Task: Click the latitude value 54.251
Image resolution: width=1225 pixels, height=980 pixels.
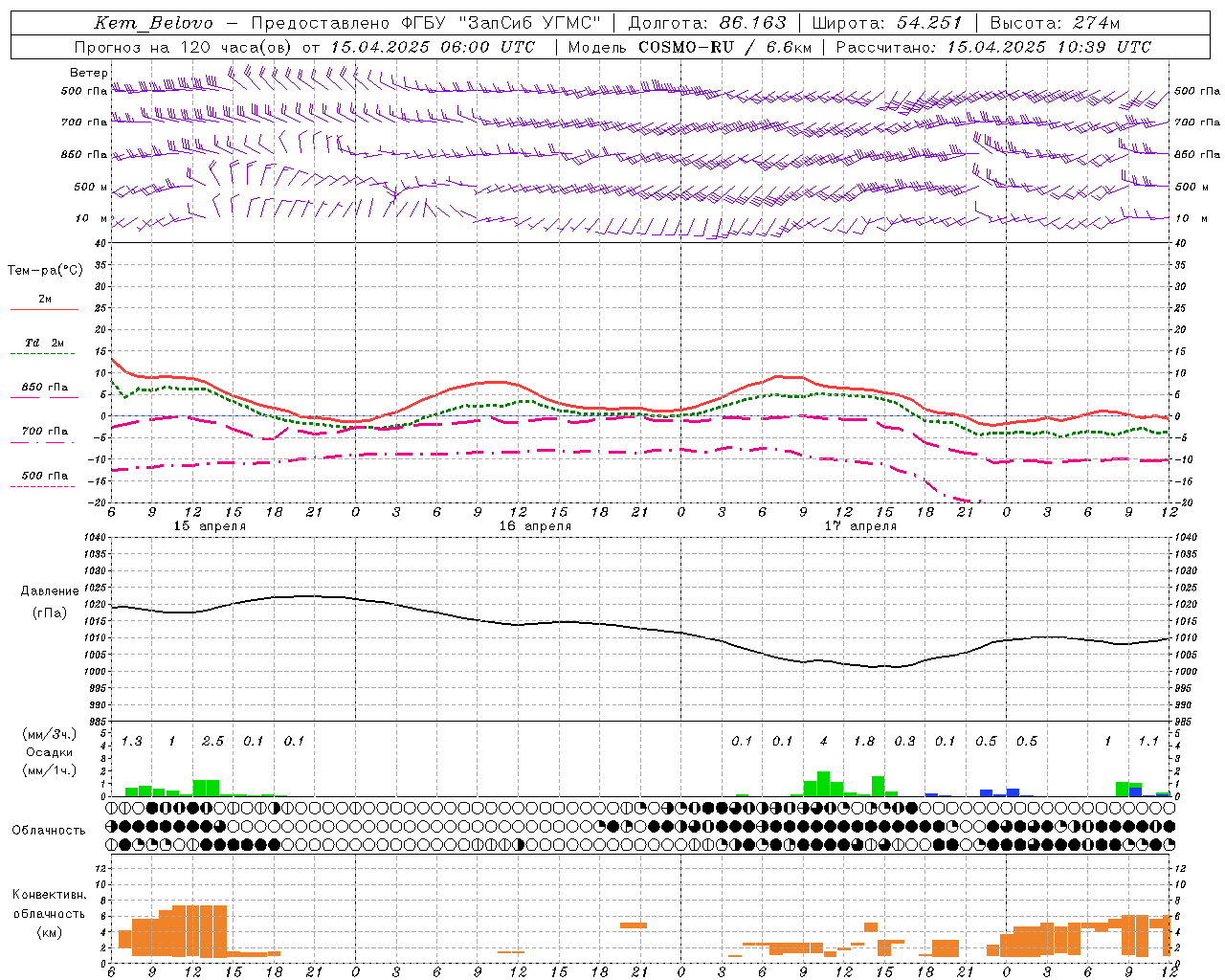Action: click(x=929, y=23)
